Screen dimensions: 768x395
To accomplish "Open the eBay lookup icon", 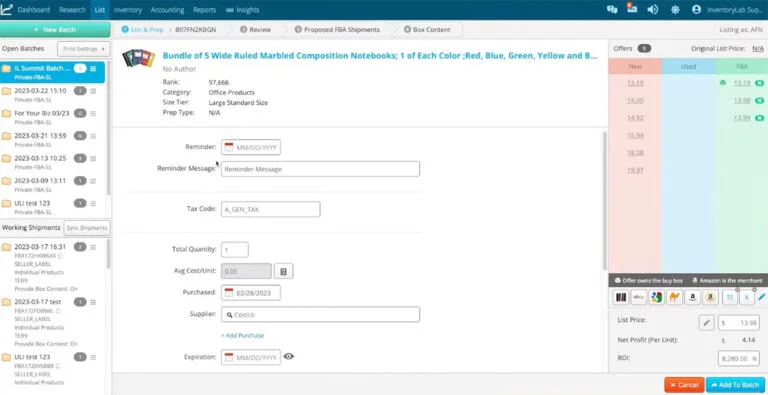I will (639, 297).
